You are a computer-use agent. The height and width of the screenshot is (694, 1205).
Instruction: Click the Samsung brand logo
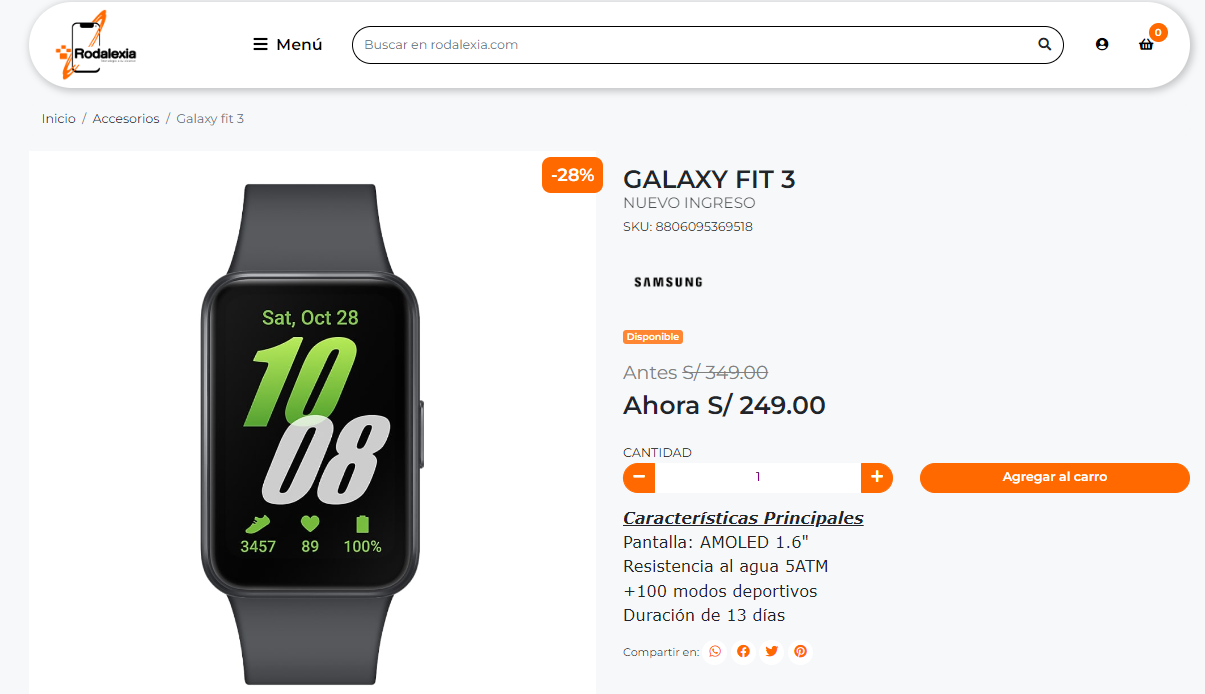click(x=668, y=282)
